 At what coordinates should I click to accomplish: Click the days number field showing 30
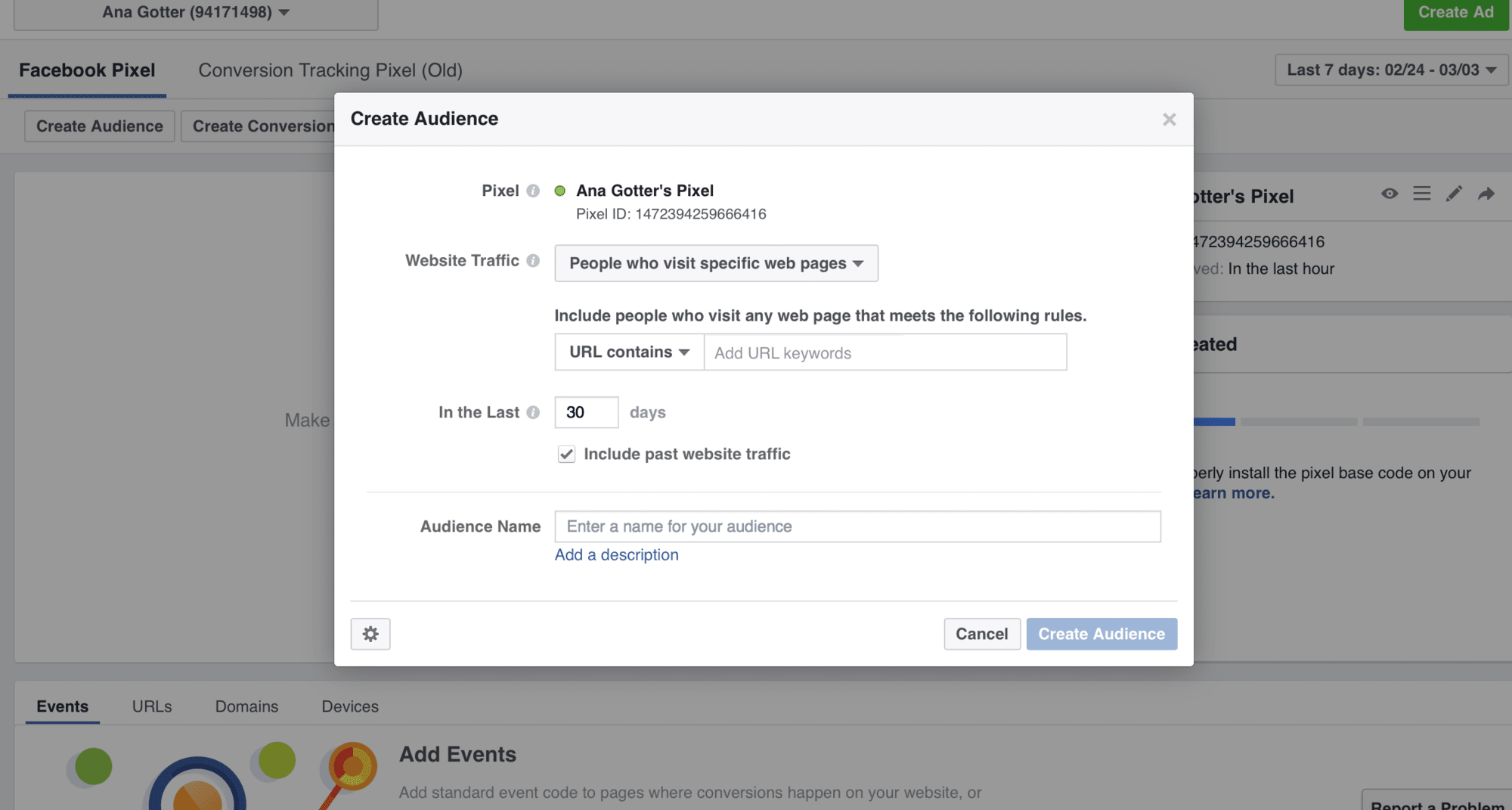(587, 412)
